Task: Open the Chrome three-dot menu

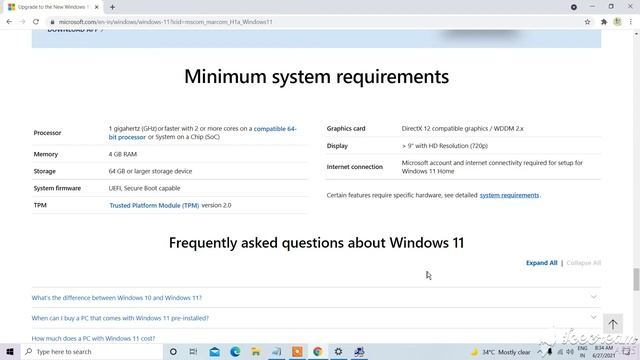Action: point(631,22)
